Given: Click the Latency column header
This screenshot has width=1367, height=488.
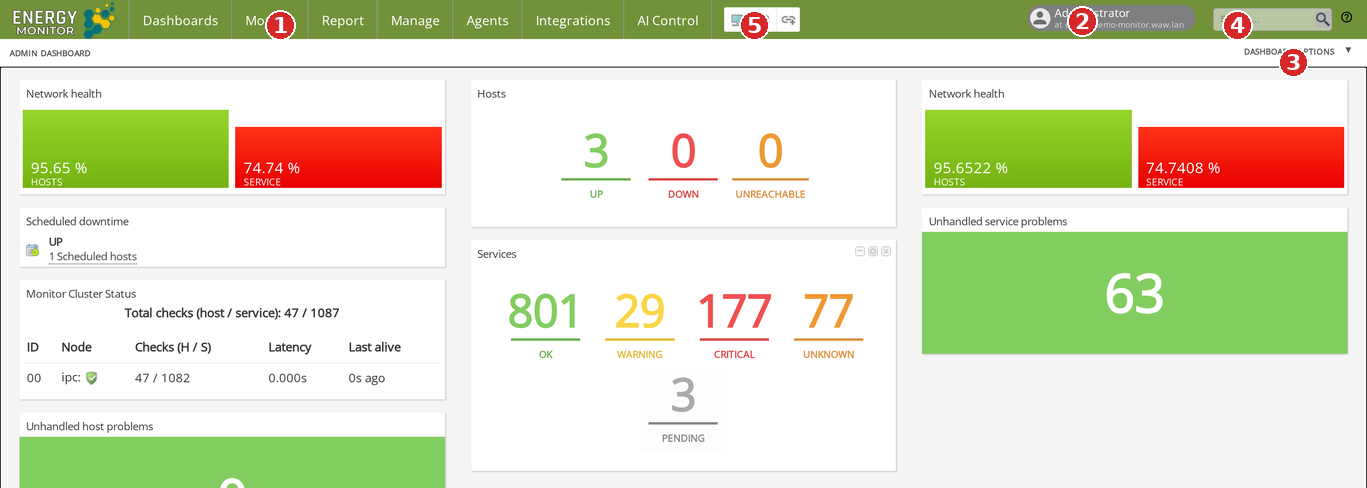Looking at the screenshot, I should coord(290,347).
